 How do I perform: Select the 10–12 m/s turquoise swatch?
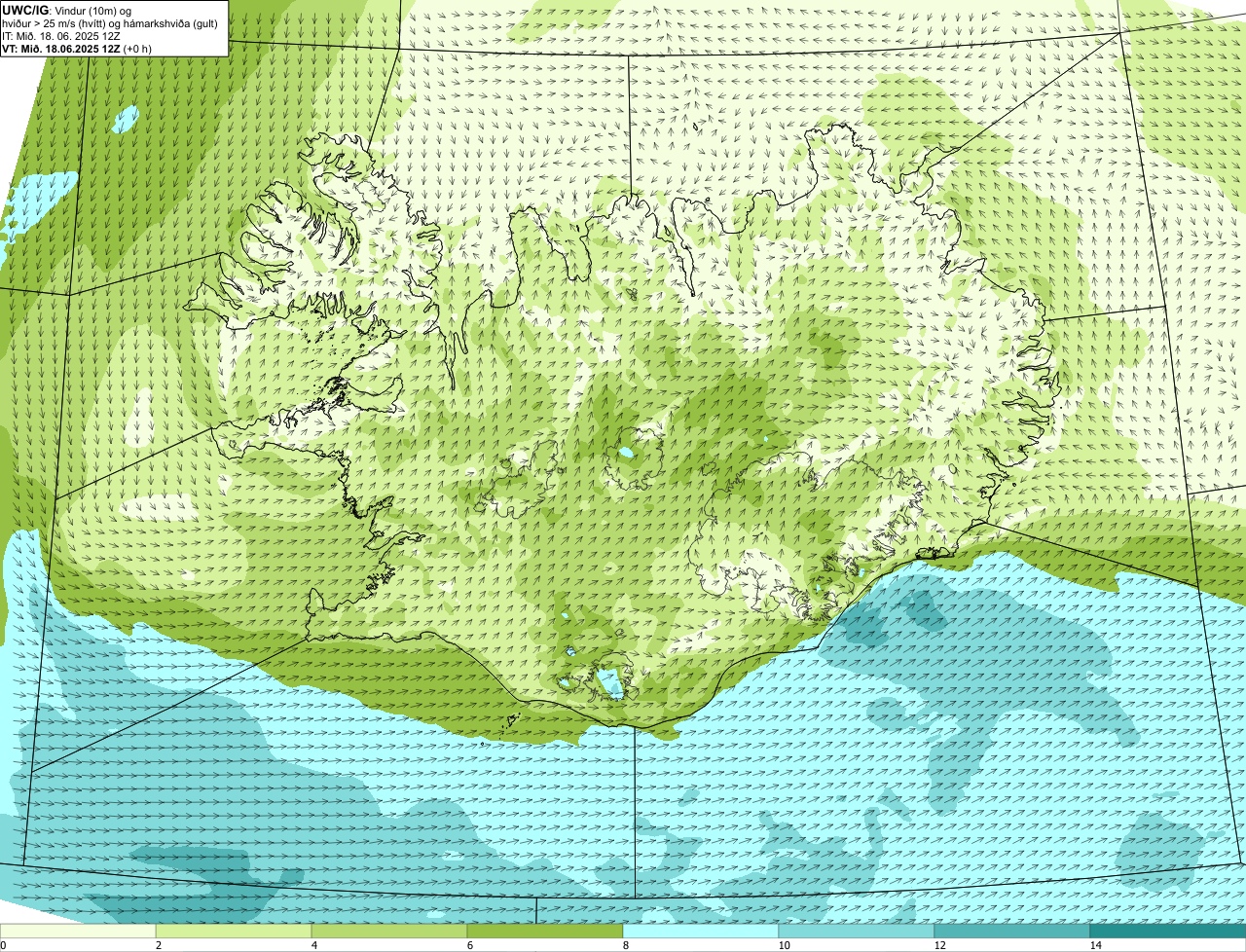(857, 932)
